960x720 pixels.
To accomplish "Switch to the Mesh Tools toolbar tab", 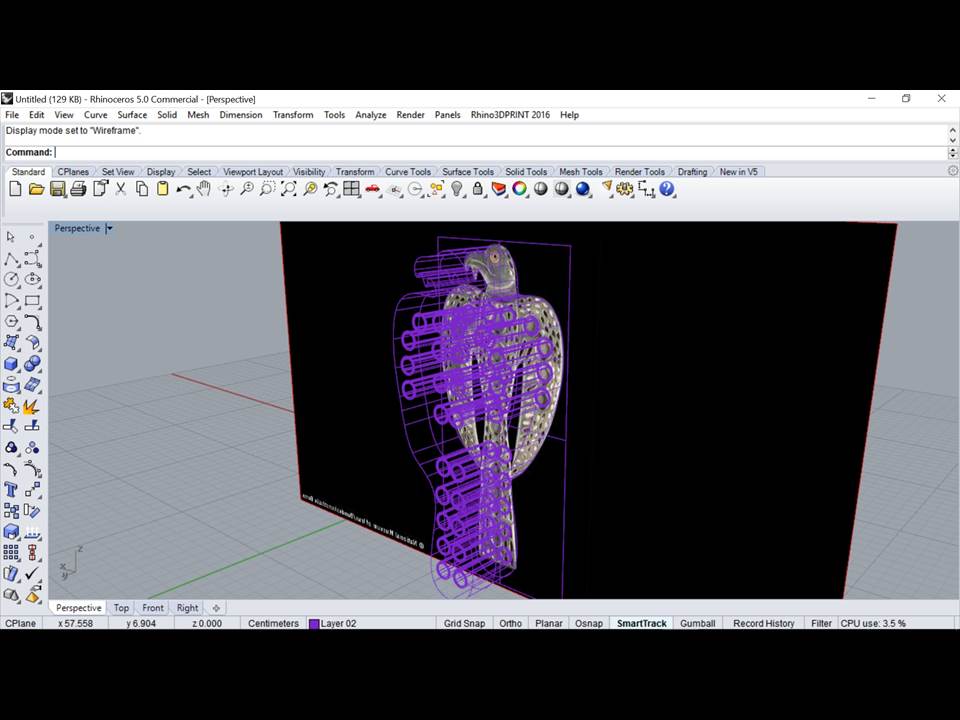I will pyautogui.click(x=580, y=172).
